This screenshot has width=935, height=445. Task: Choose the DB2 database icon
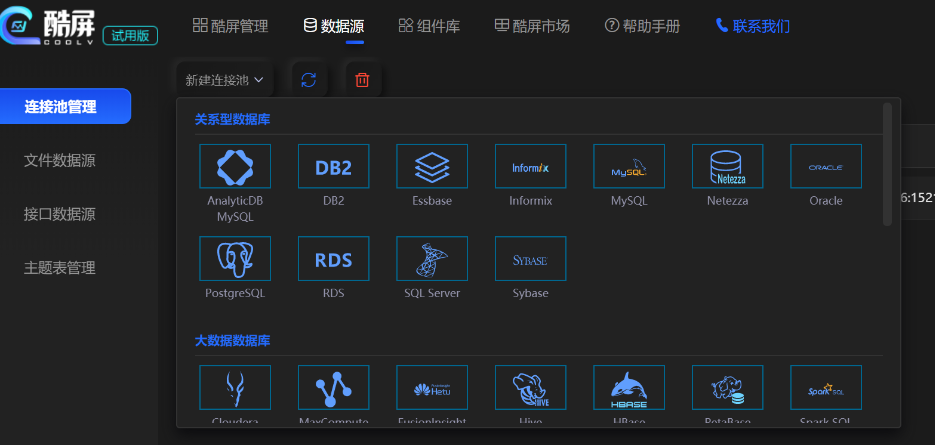coord(333,167)
